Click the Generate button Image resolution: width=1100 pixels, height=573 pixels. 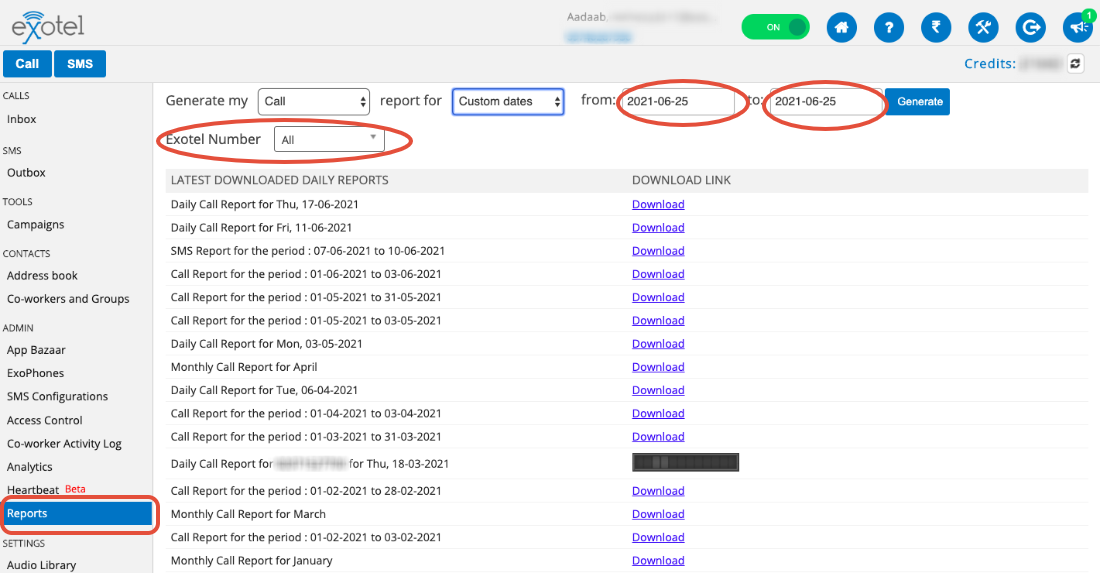click(917, 102)
